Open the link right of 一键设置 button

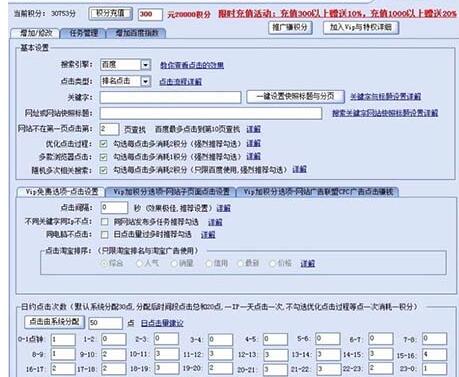point(385,97)
